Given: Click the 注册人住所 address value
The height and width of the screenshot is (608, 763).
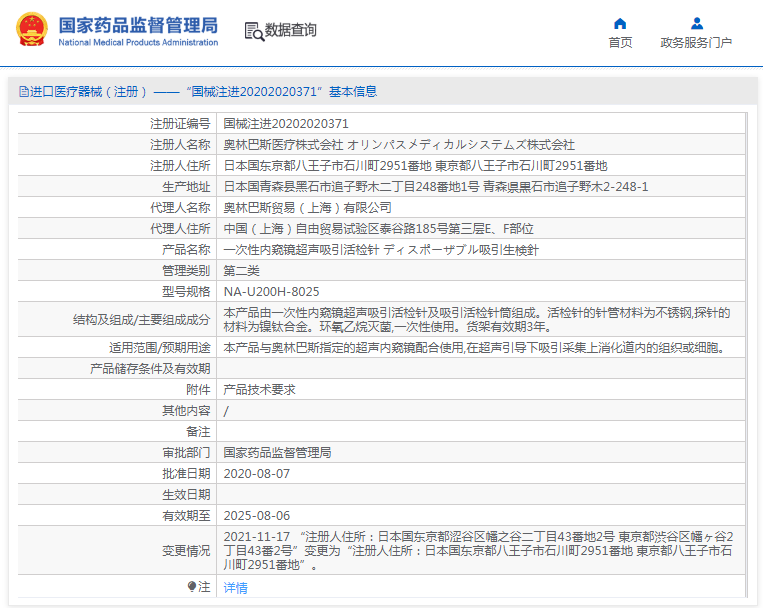Looking at the screenshot, I should [x=416, y=166].
